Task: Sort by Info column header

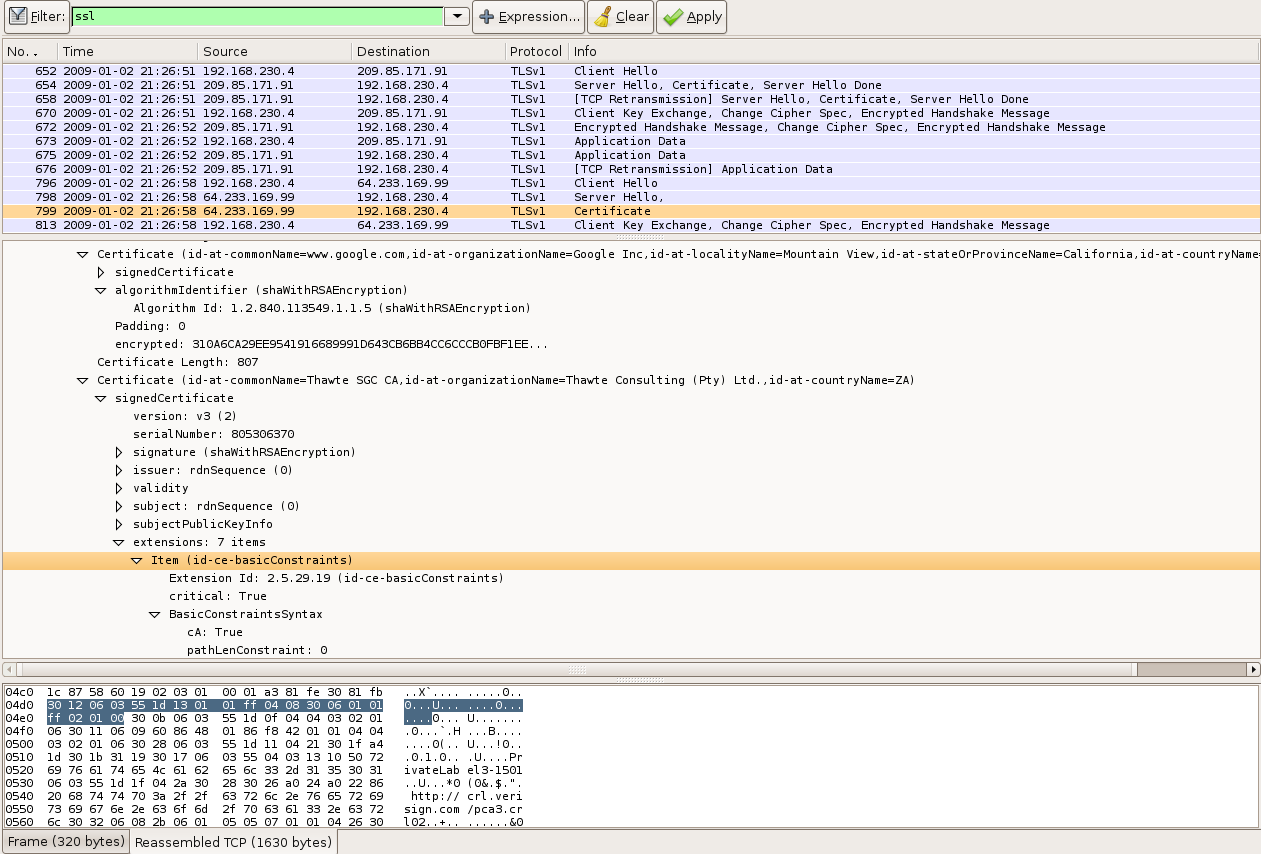Action: pos(914,51)
